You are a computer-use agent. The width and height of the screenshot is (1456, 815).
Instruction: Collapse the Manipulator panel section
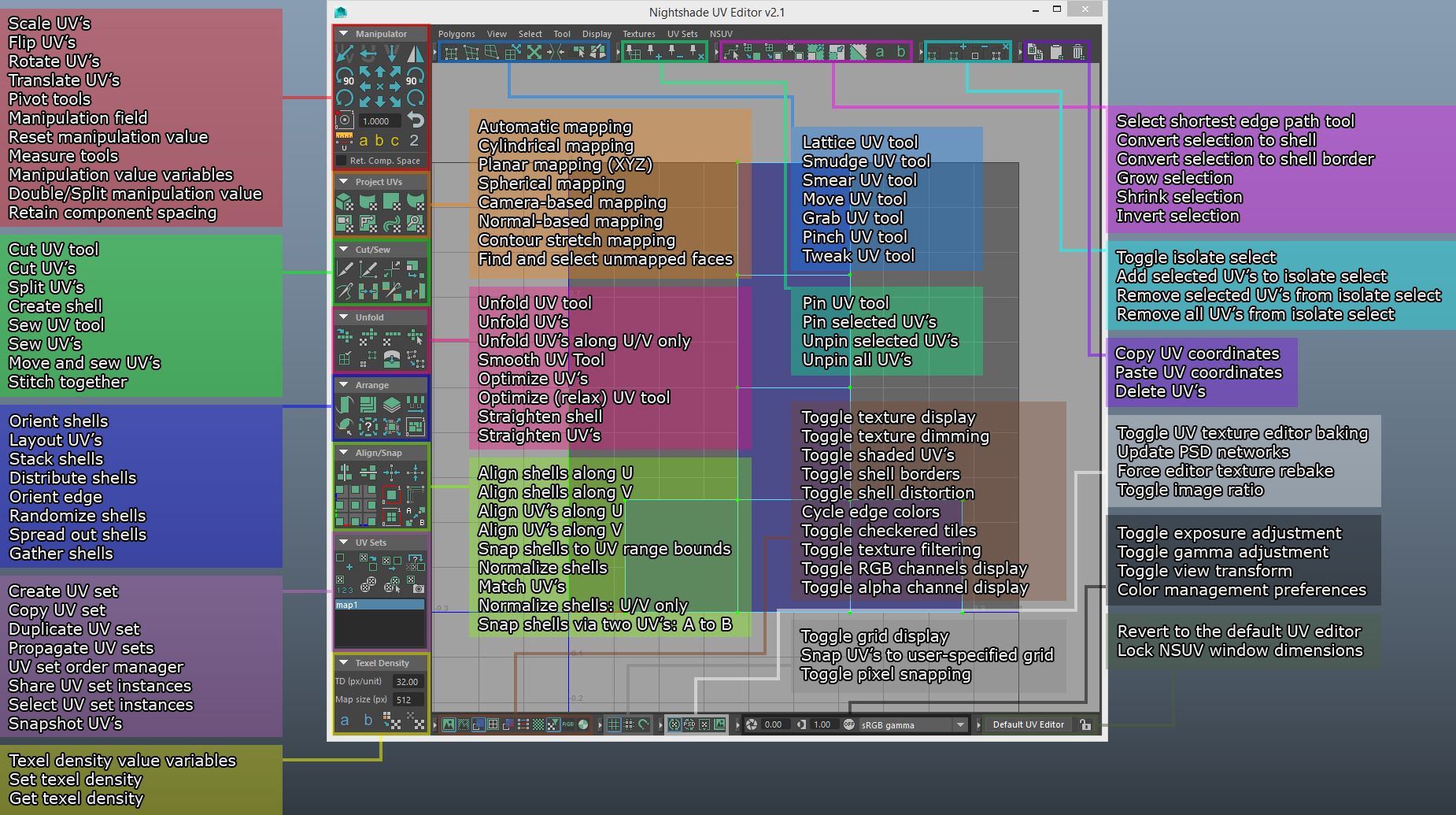point(344,34)
